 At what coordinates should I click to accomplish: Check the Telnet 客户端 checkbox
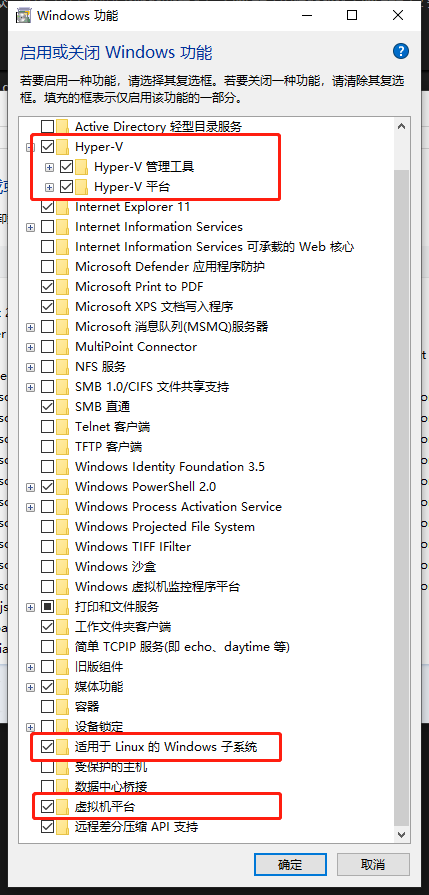click(x=48, y=427)
